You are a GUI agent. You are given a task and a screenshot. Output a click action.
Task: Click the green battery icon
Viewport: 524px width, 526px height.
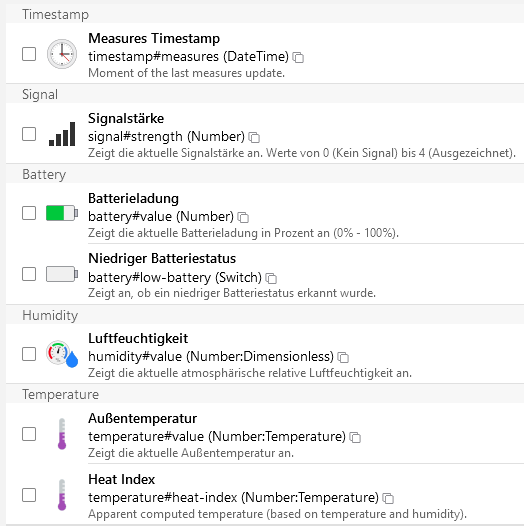(62, 213)
